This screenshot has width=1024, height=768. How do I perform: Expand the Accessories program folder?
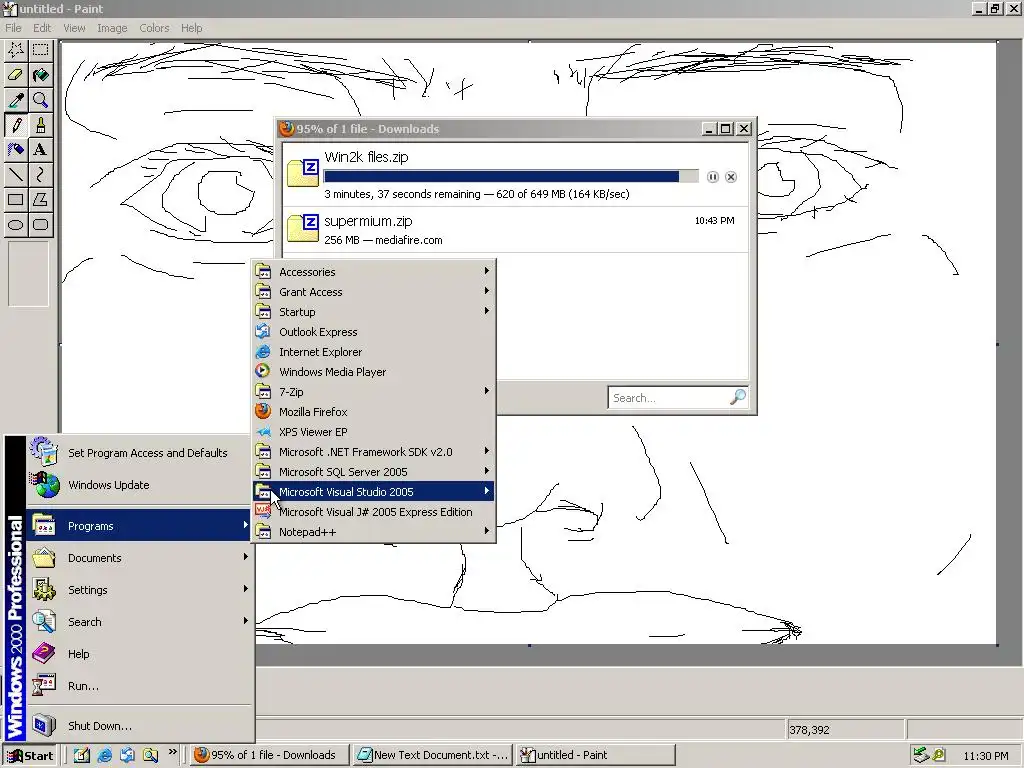(374, 272)
